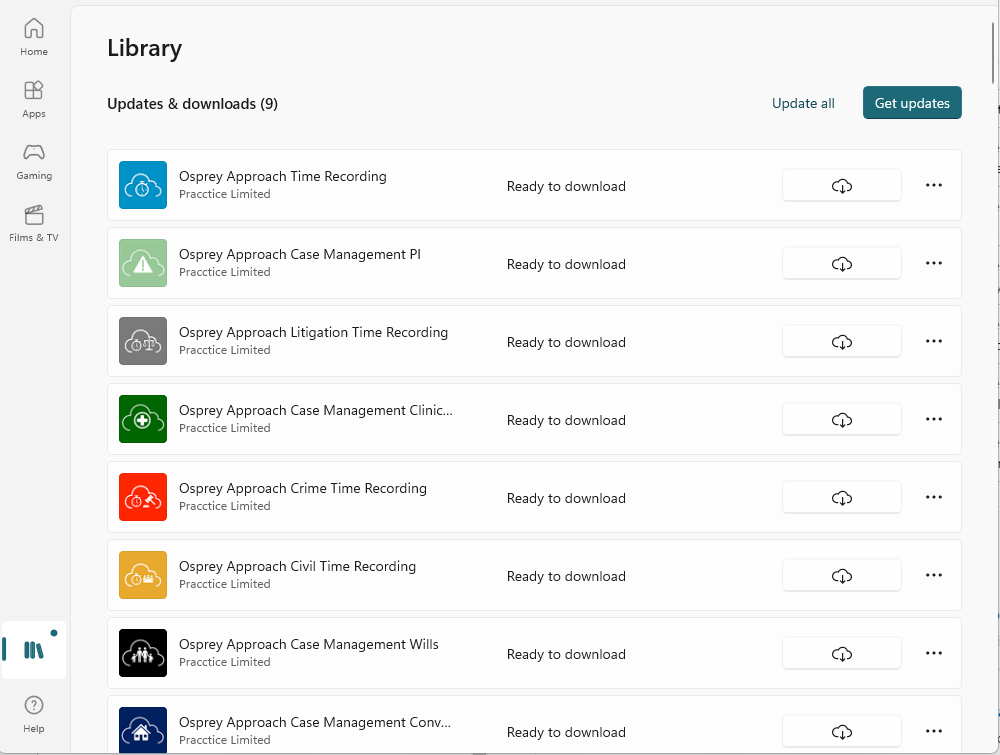Click the Case Management Clinic... app icon
Screen dimensions: 1000x755
point(143,419)
